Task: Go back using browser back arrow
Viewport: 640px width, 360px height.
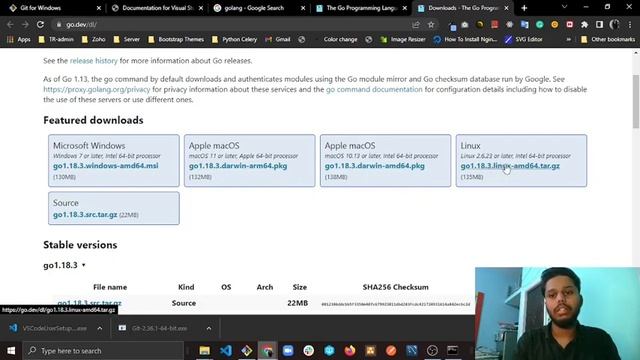Action: coord(10,24)
